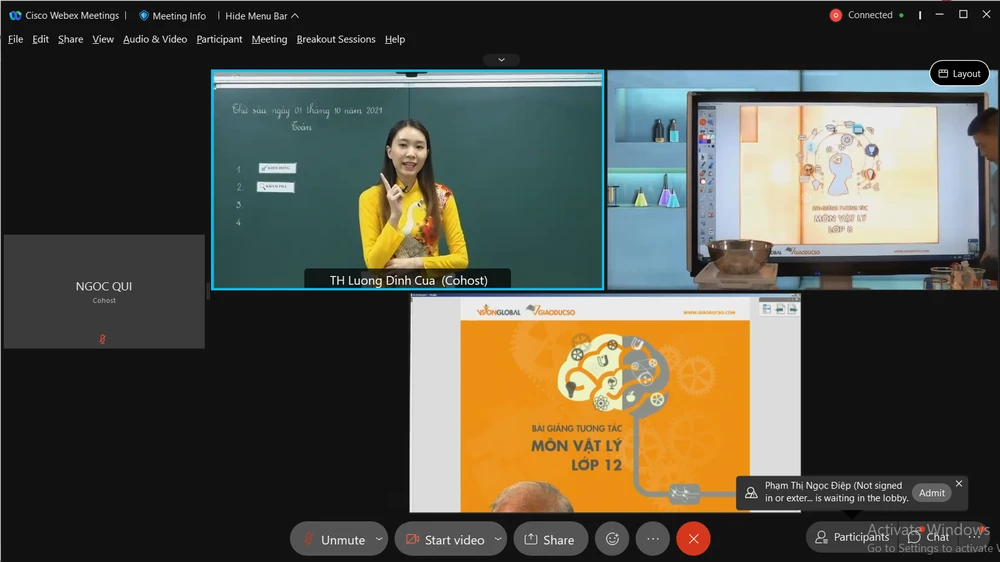This screenshot has height=562, width=1000.
Task: Admit Phạm Thị Ngọc Điệp from lobby
Action: click(931, 492)
